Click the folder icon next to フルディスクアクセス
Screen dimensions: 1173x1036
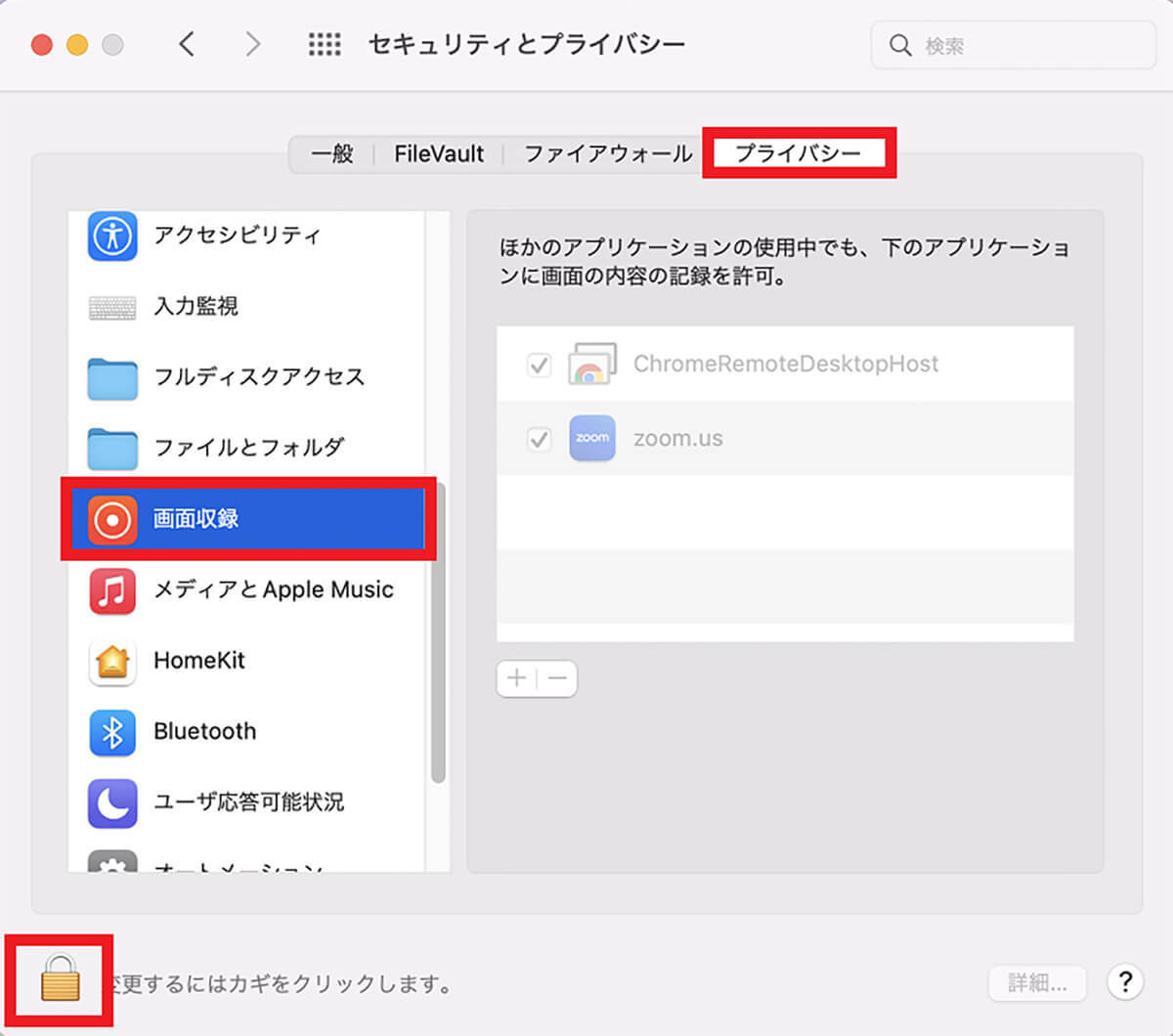(x=112, y=378)
